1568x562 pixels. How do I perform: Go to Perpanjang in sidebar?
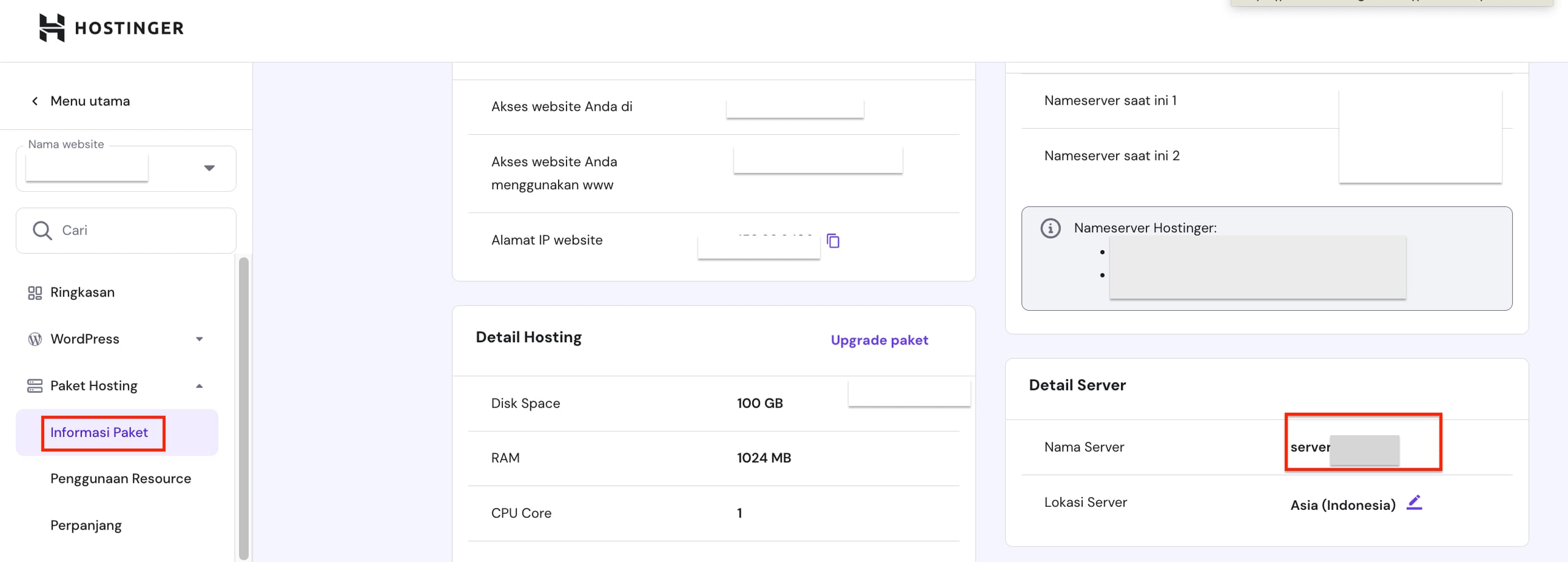[86, 526]
